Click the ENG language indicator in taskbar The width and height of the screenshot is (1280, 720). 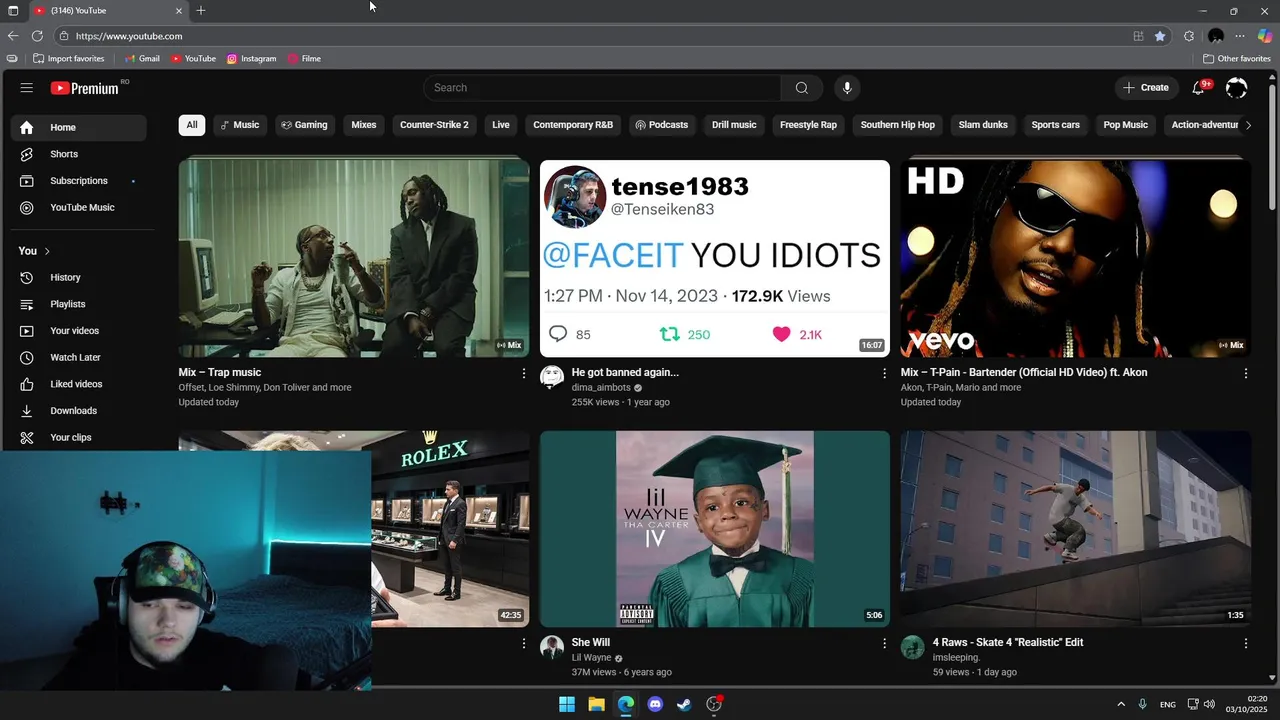click(1168, 705)
